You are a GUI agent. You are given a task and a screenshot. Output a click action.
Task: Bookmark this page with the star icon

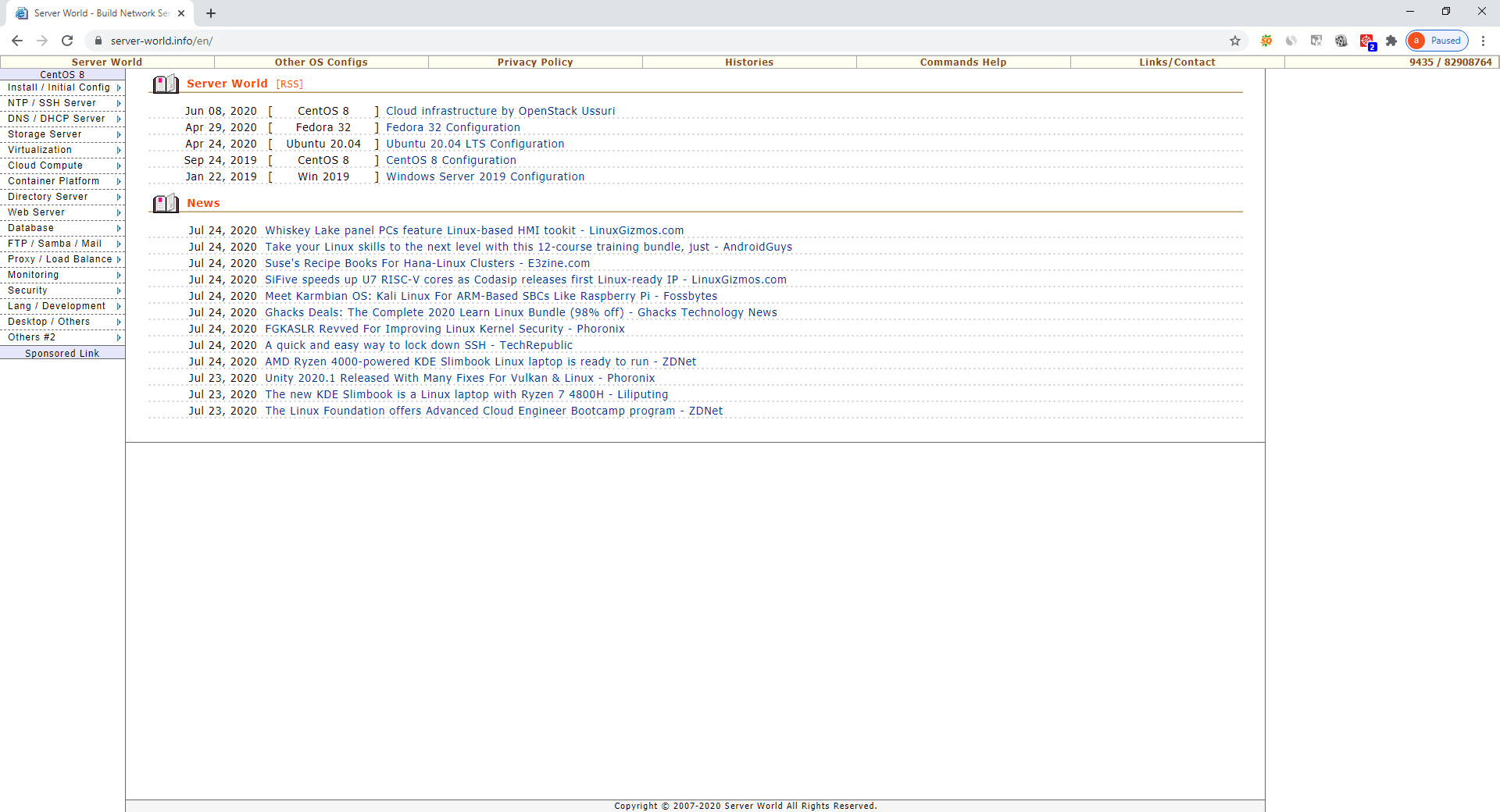point(1235,41)
